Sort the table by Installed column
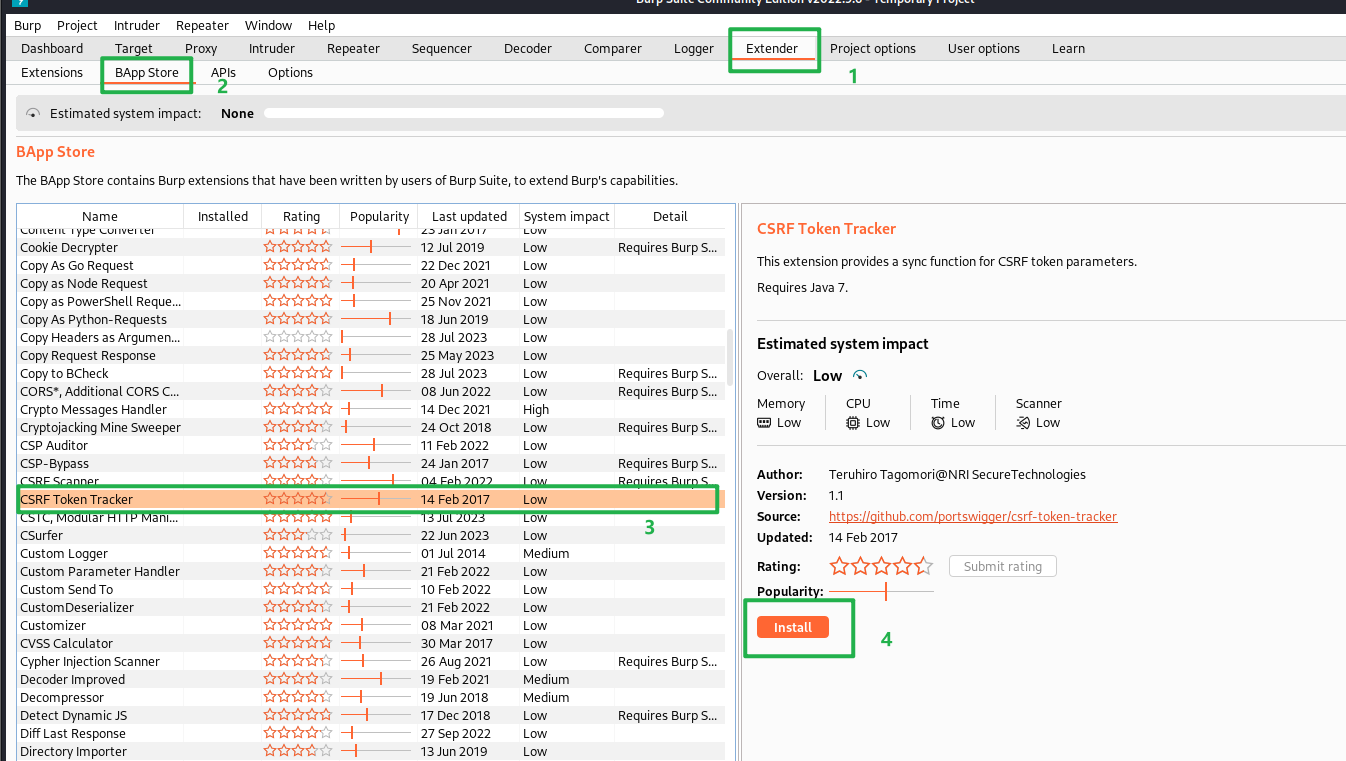Screen dimensions: 1346x761 (x=223, y=216)
